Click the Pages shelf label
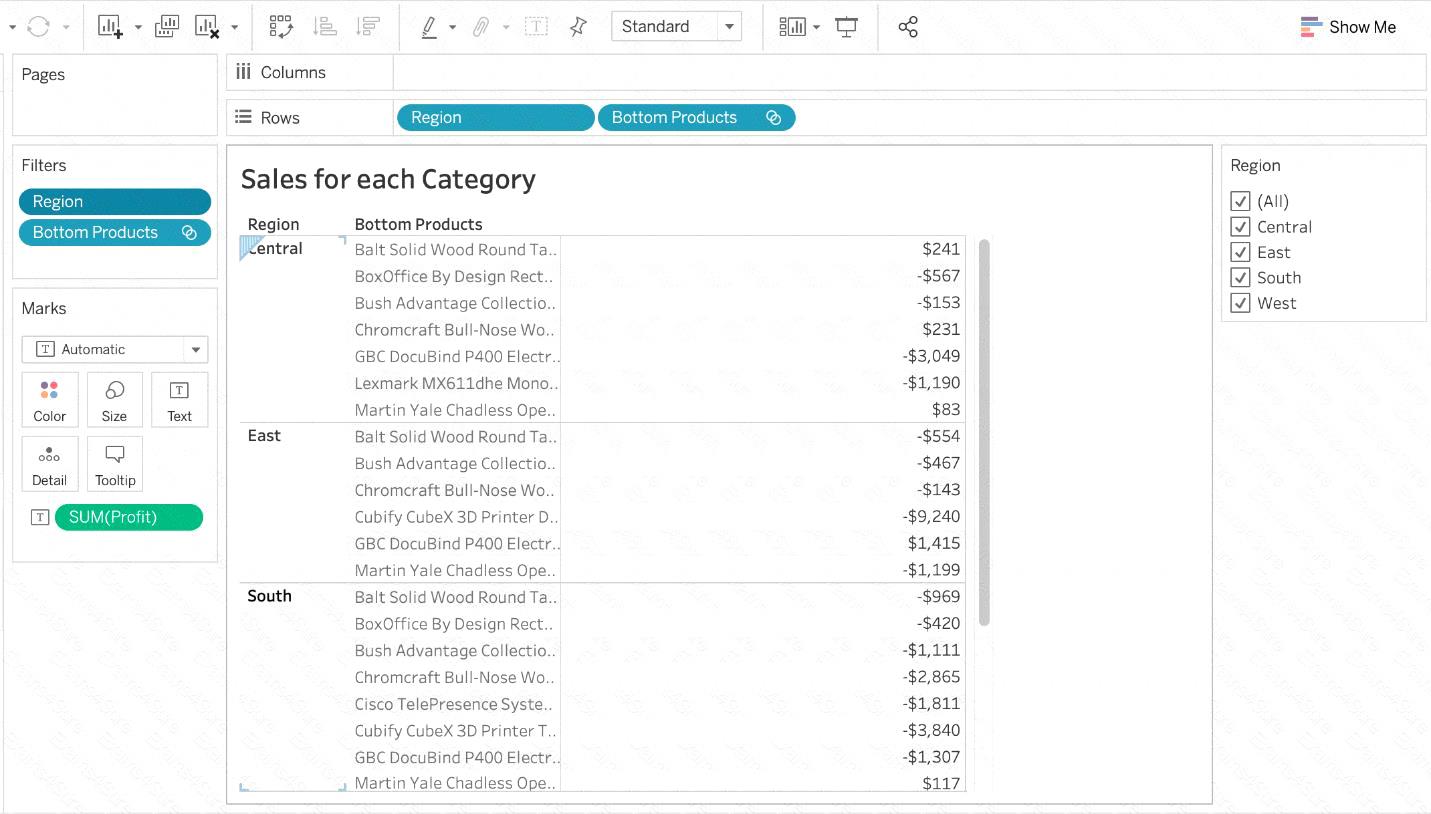The height and width of the screenshot is (814, 1431). 43,74
